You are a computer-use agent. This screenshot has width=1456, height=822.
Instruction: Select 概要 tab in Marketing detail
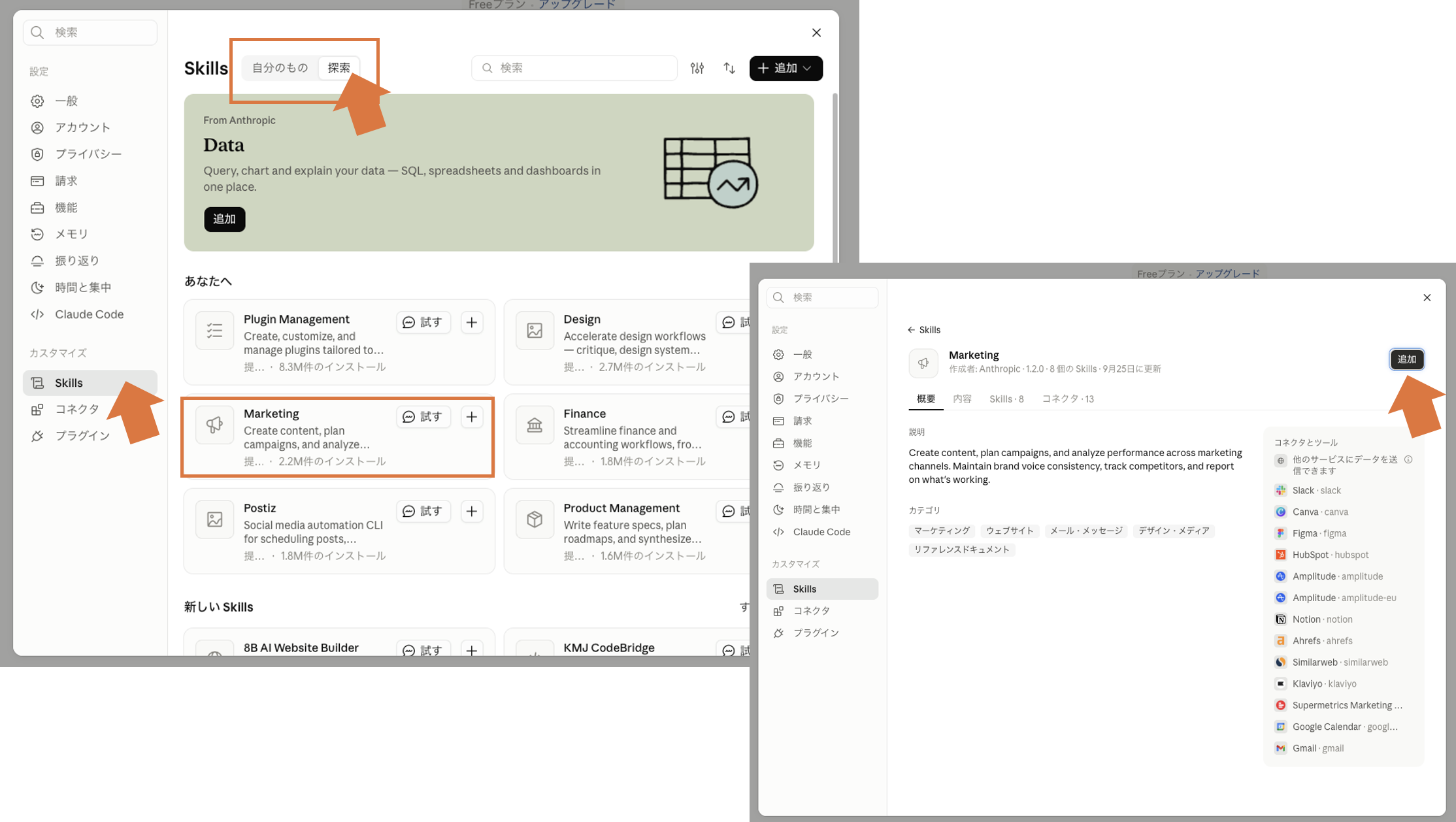pyautogui.click(x=926, y=399)
